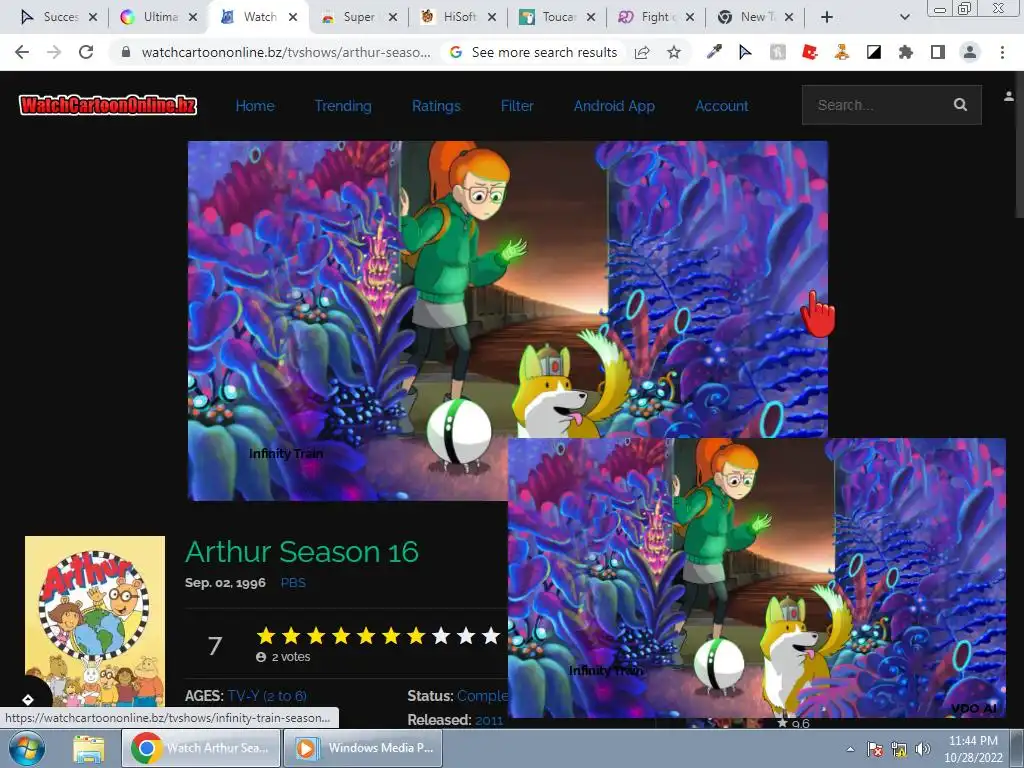Go back to the previous page
The width and height of the screenshot is (1024, 768).
pyautogui.click(x=22, y=52)
